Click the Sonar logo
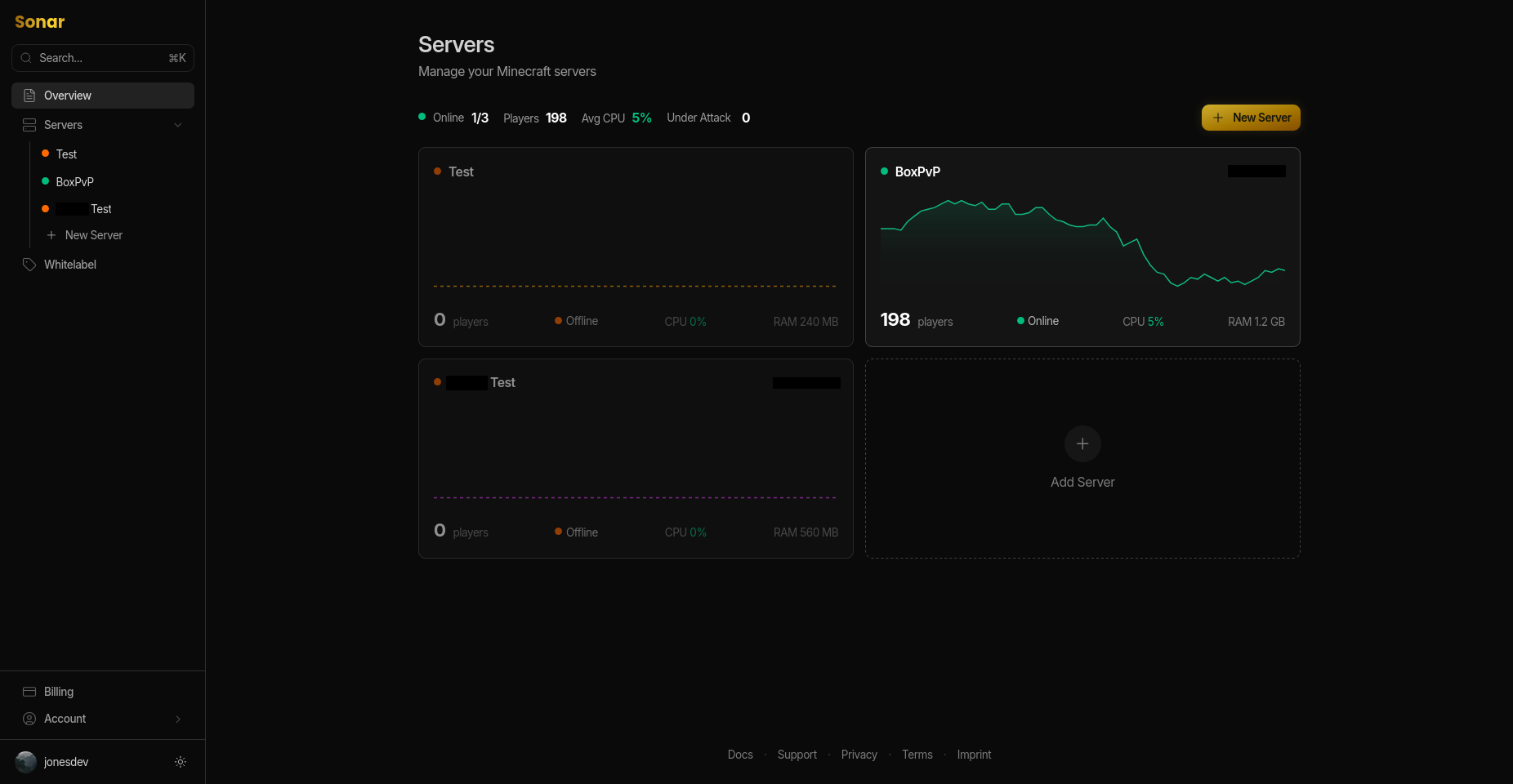 click(39, 22)
